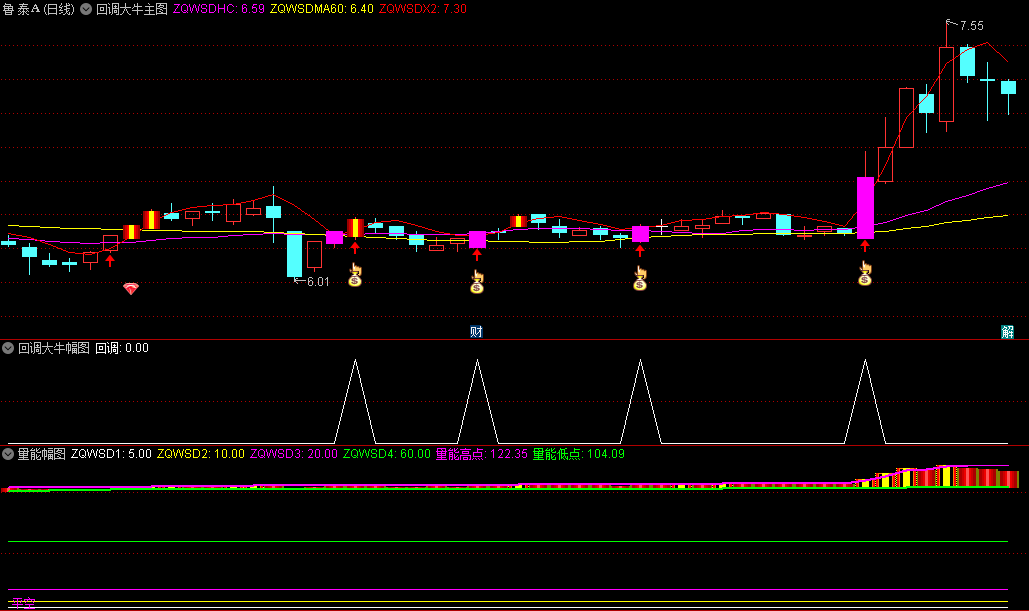Click the 鲁泰A (日线) stock title
The height and width of the screenshot is (611, 1029).
coord(39,9)
